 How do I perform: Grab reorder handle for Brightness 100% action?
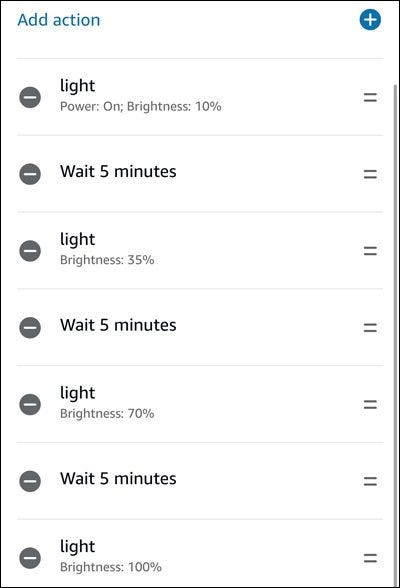(370, 558)
